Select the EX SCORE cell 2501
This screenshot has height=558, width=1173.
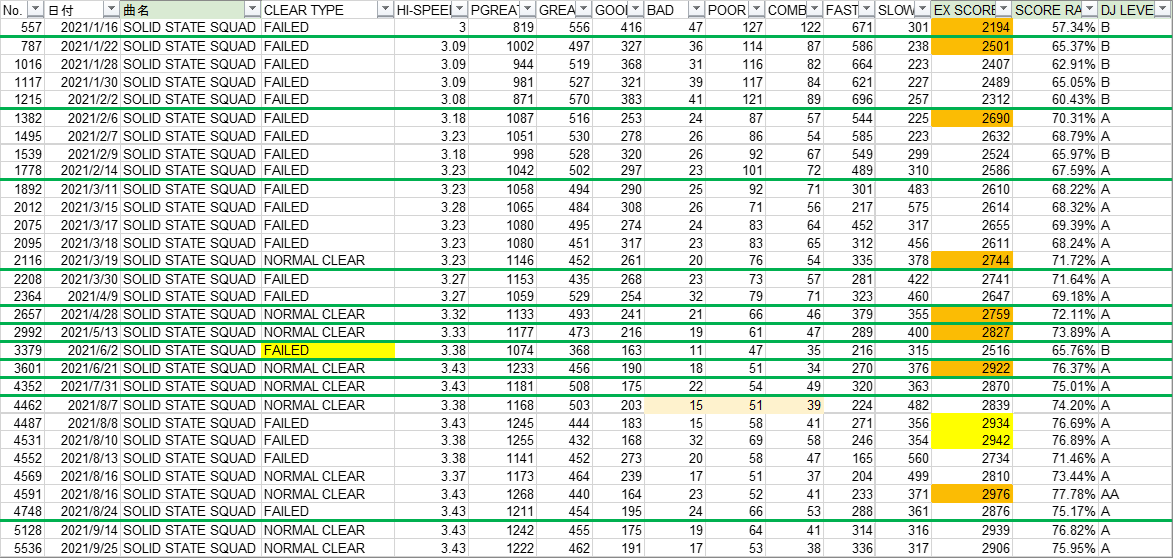(x=973, y=46)
